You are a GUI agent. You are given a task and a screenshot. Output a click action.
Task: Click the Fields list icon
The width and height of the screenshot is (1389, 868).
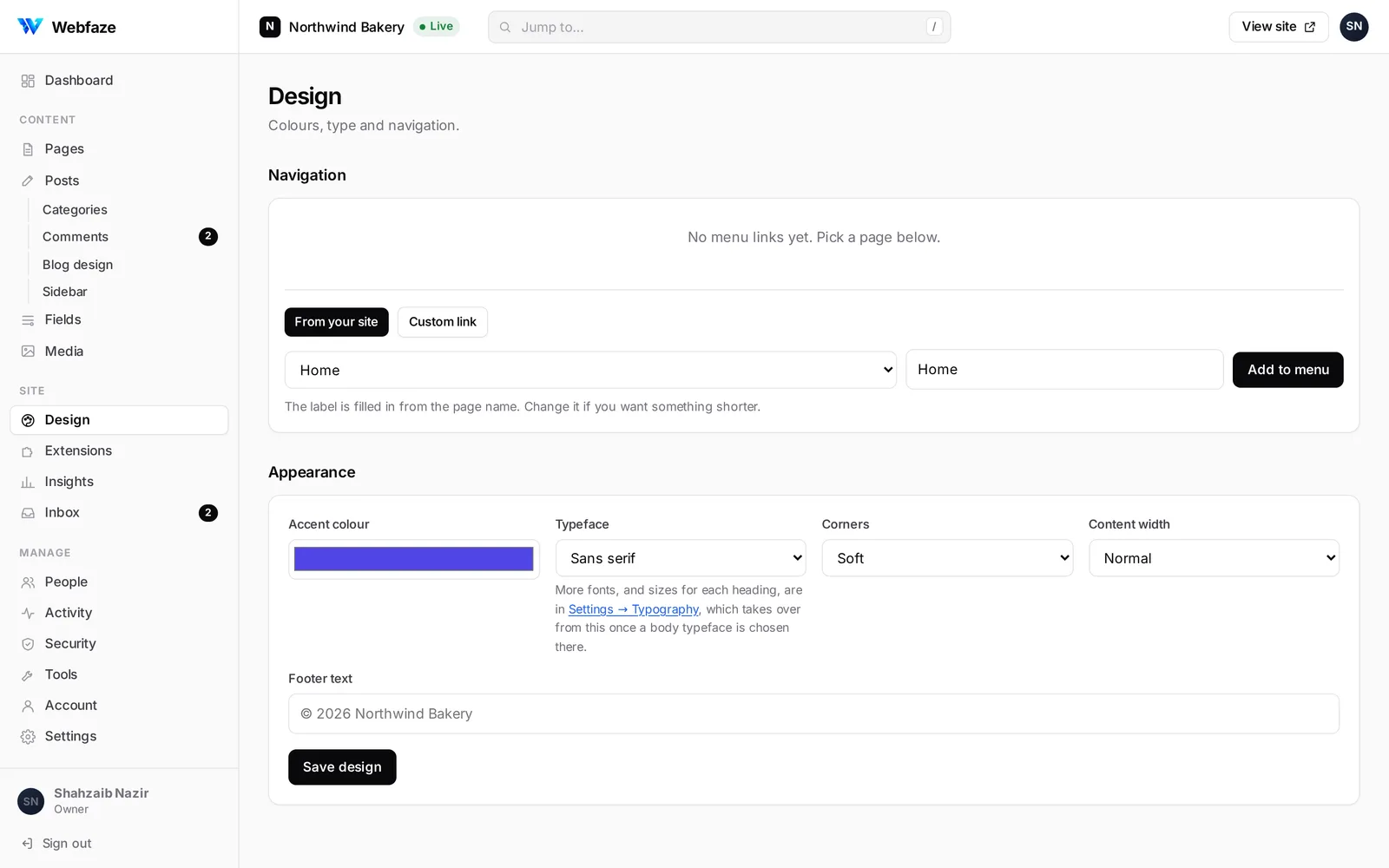(28, 320)
